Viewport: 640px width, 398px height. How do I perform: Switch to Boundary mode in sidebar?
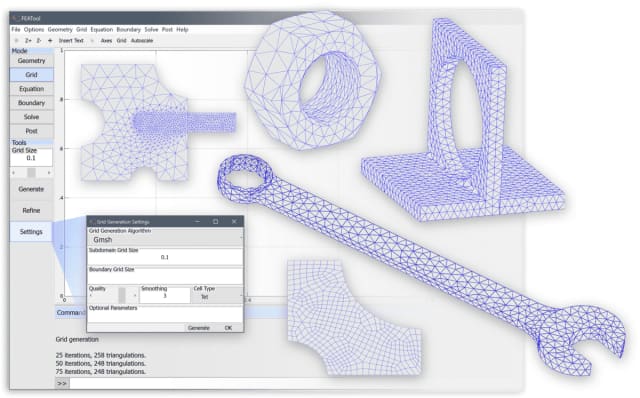click(31, 103)
